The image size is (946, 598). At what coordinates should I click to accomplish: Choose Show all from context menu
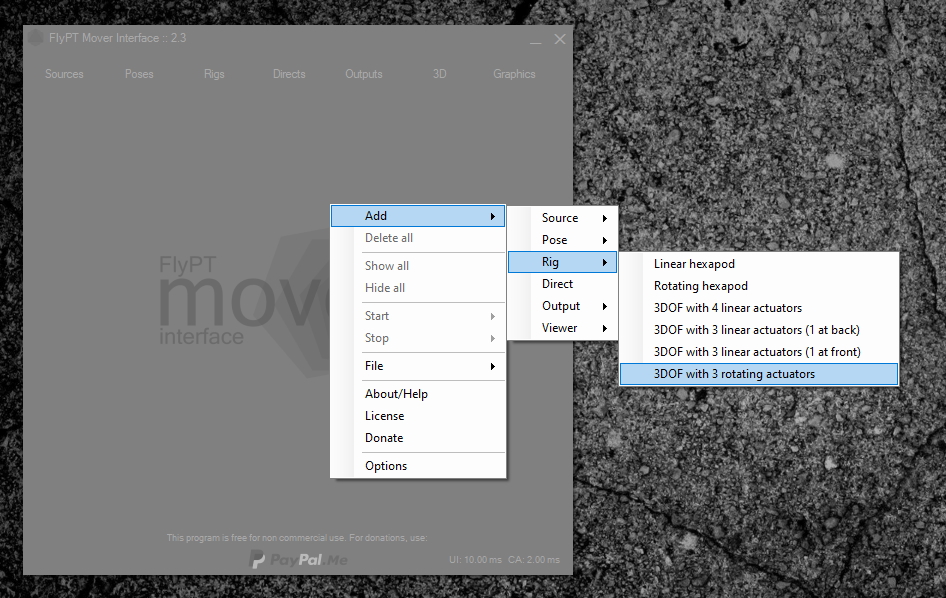click(x=417, y=266)
